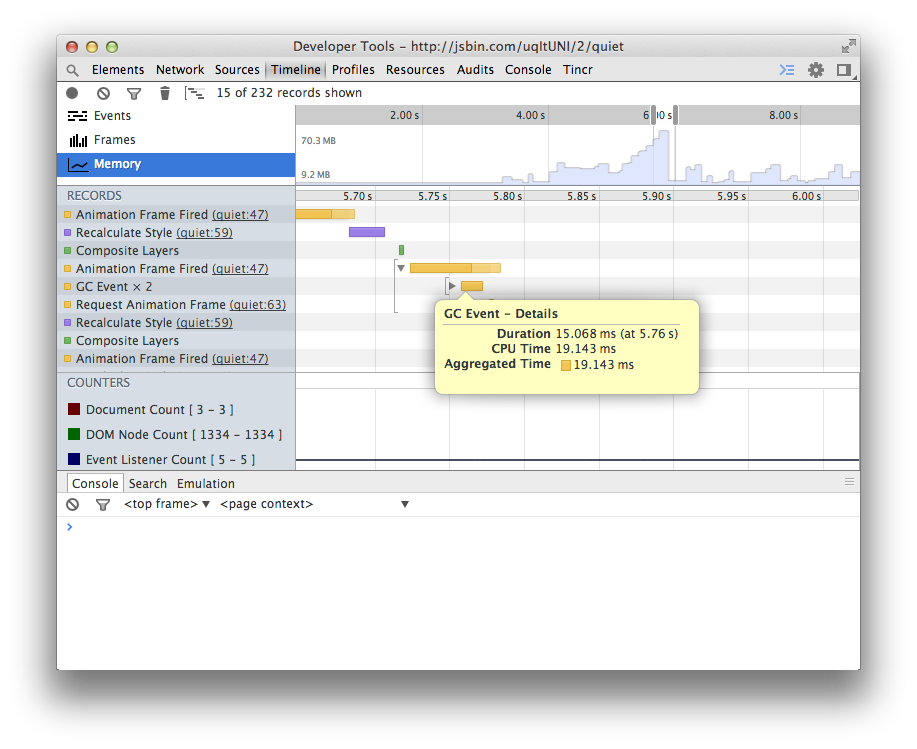
Task: Toggle the Timeline record button
Action: (72, 93)
